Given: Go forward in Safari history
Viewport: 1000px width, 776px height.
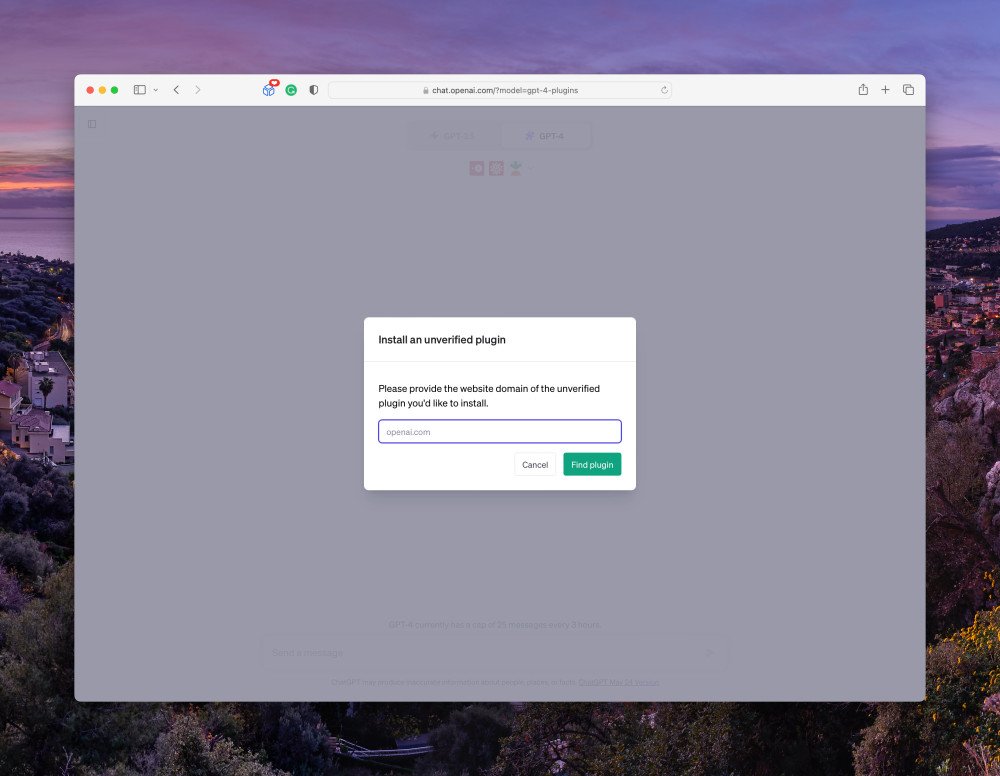Looking at the screenshot, I should pos(198,90).
